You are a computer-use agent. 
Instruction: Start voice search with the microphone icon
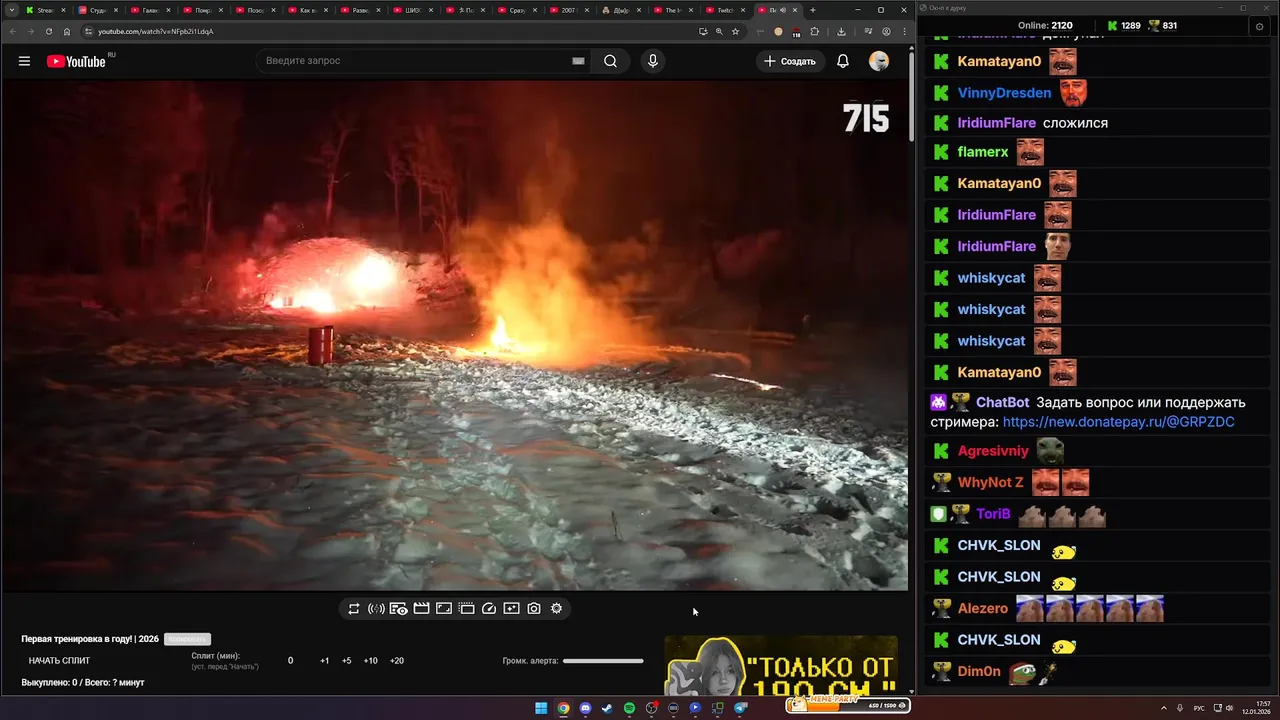(x=653, y=61)
